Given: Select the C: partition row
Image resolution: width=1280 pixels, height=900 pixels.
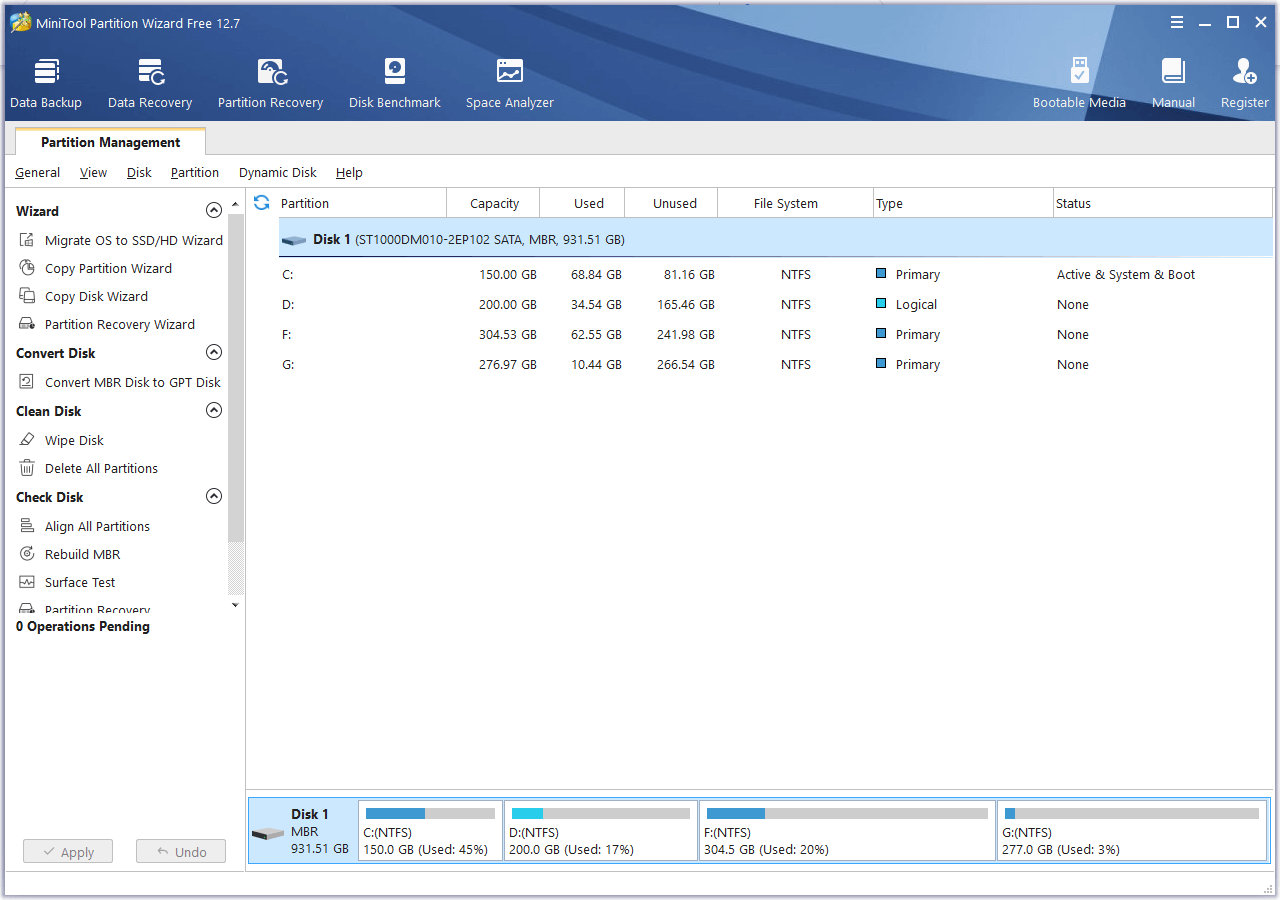Looking at the screenshot, I should tap(775, 274).
